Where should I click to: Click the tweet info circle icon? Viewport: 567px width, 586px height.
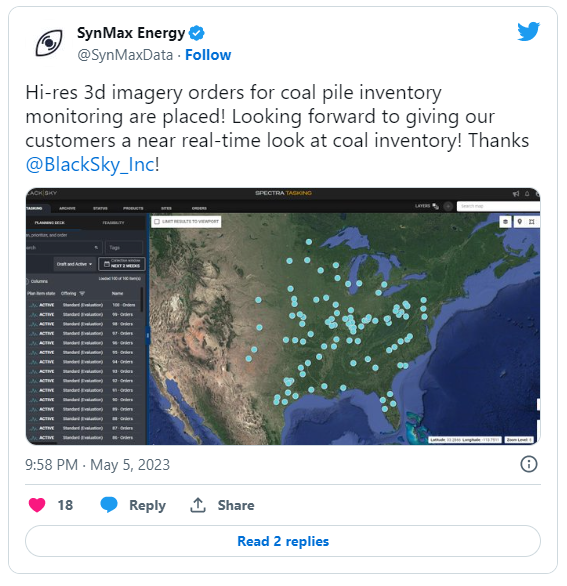pos(529,465)
